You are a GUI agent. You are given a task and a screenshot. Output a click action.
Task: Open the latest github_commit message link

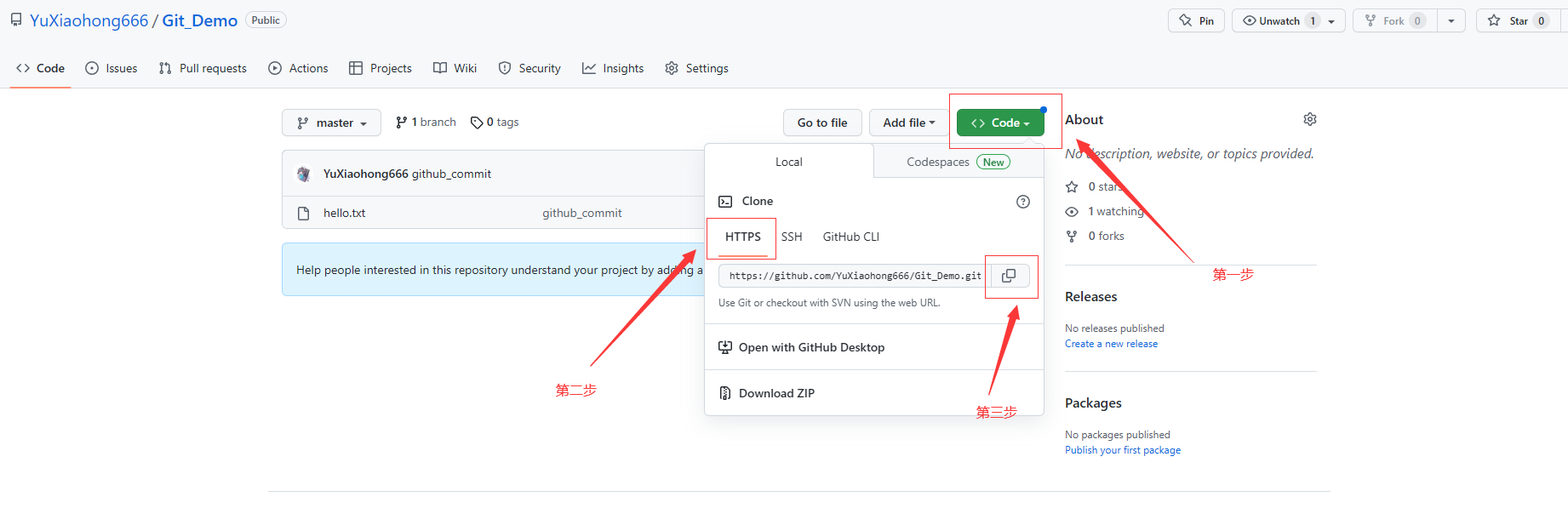pos(452,174)
